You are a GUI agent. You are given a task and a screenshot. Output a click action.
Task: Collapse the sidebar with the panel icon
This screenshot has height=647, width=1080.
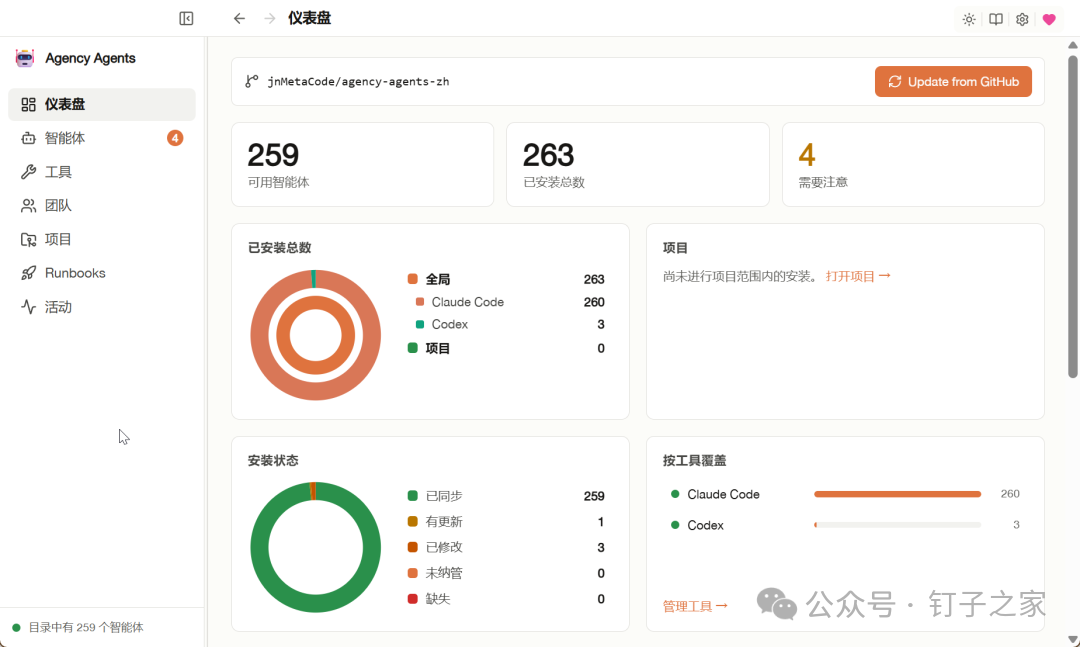[x=186, y=19]
